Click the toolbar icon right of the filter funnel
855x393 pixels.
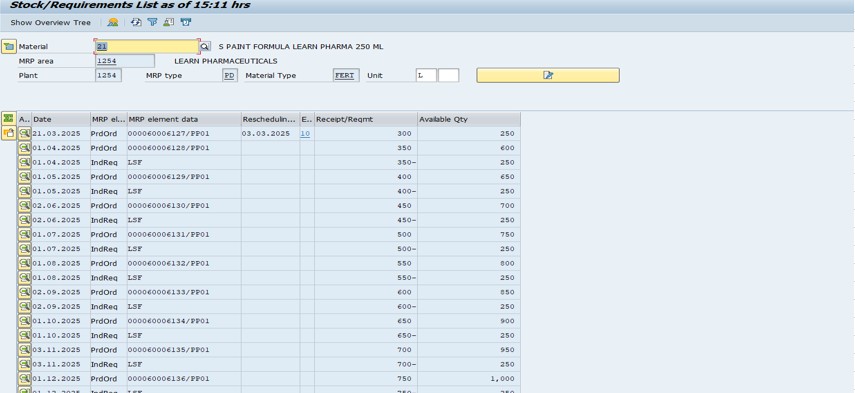coord(168,22)
